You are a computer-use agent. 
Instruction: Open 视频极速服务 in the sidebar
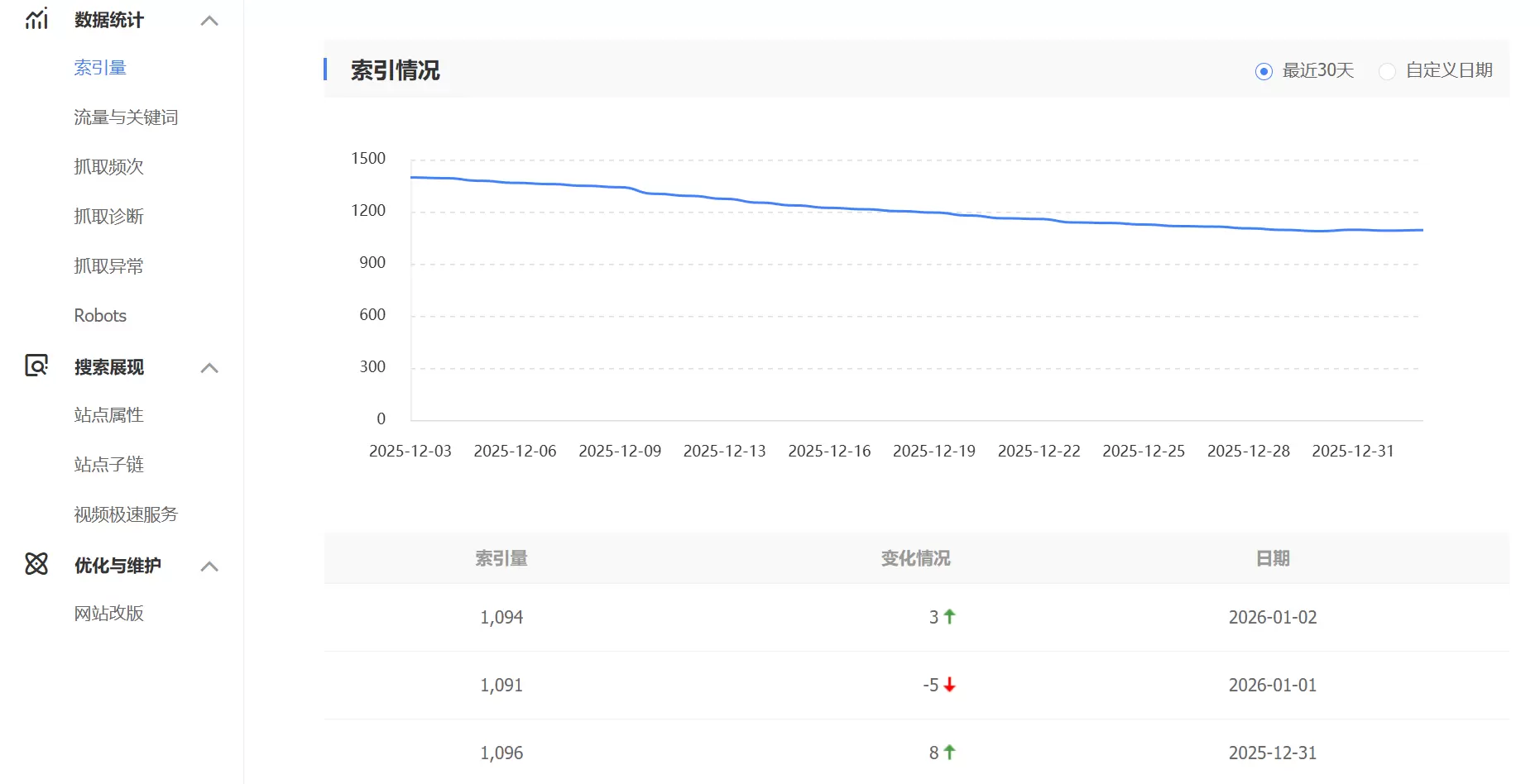[x=126, y=514]
